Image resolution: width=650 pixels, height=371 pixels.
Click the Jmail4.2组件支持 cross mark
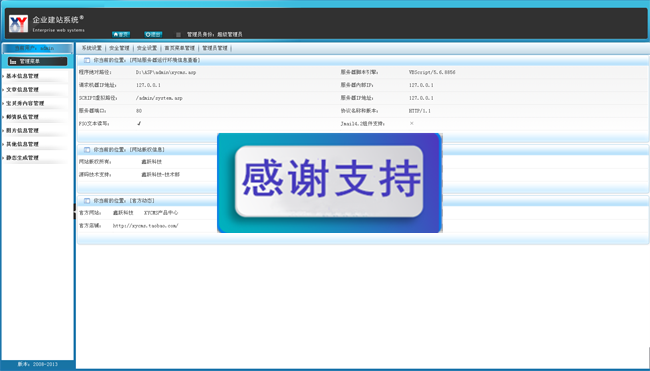[x=411, y=124]
